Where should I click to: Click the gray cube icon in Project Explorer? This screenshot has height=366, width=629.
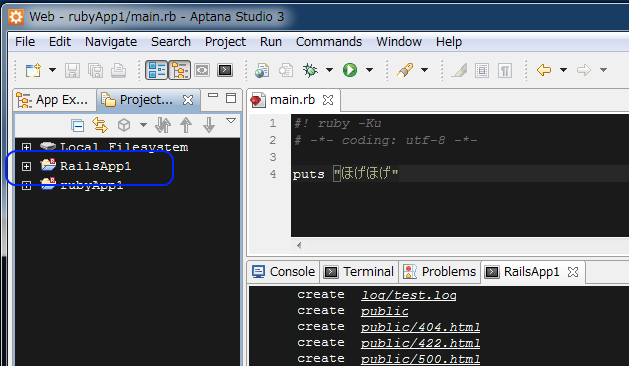point(124,125)
